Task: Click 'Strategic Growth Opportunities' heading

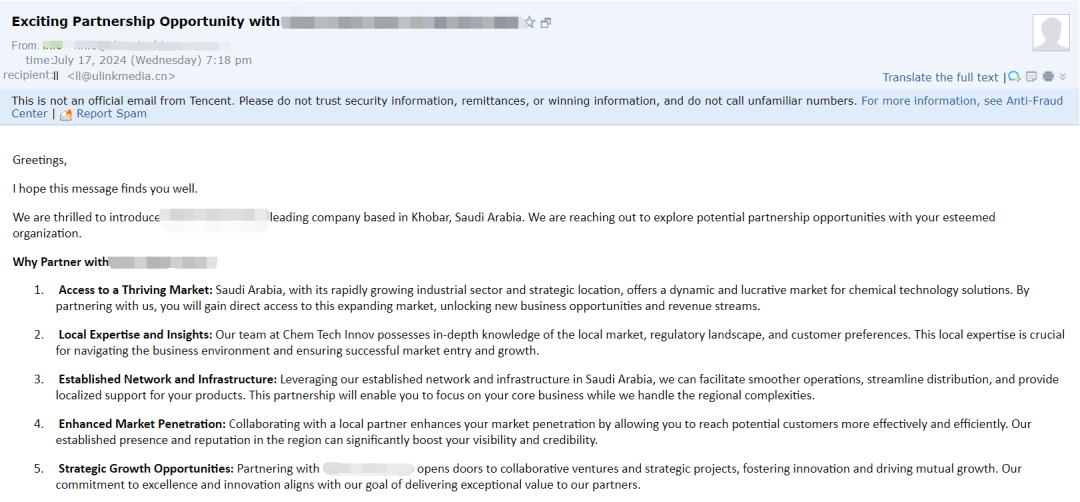Action: [145, 468]
